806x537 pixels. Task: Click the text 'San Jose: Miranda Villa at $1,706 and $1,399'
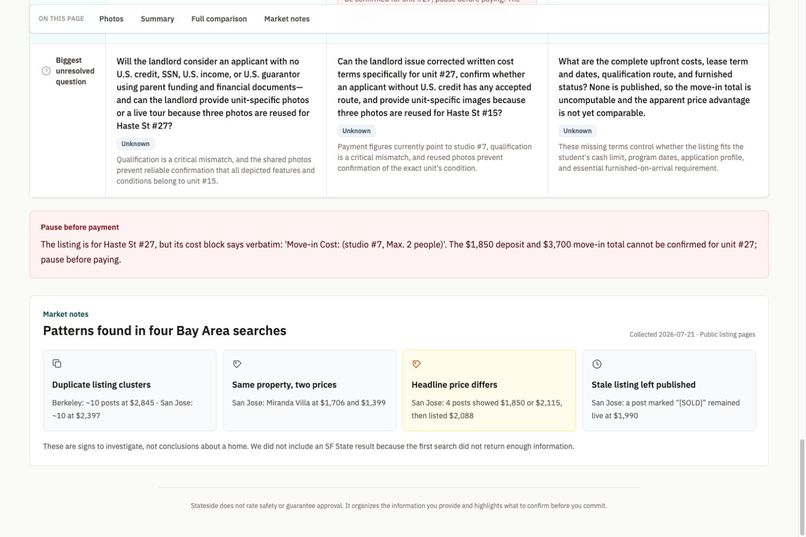[308, 403]
